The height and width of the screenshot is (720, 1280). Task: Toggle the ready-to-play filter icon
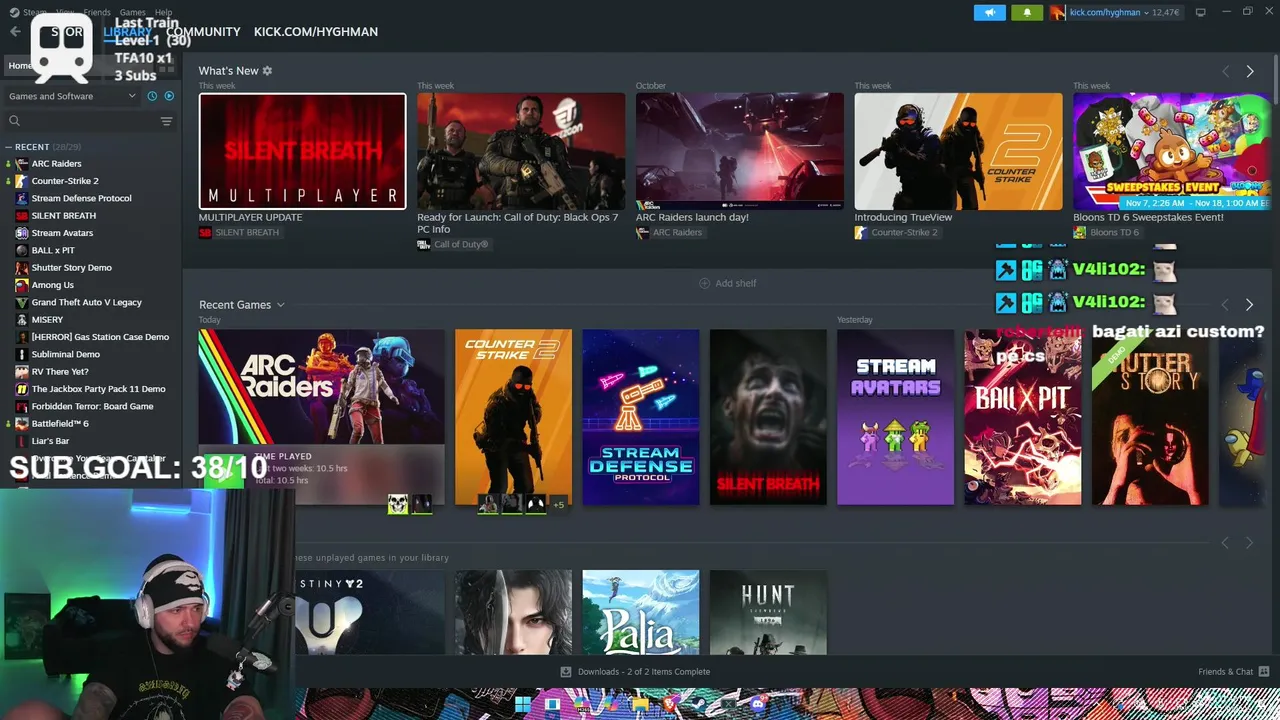tap(169, 96)
